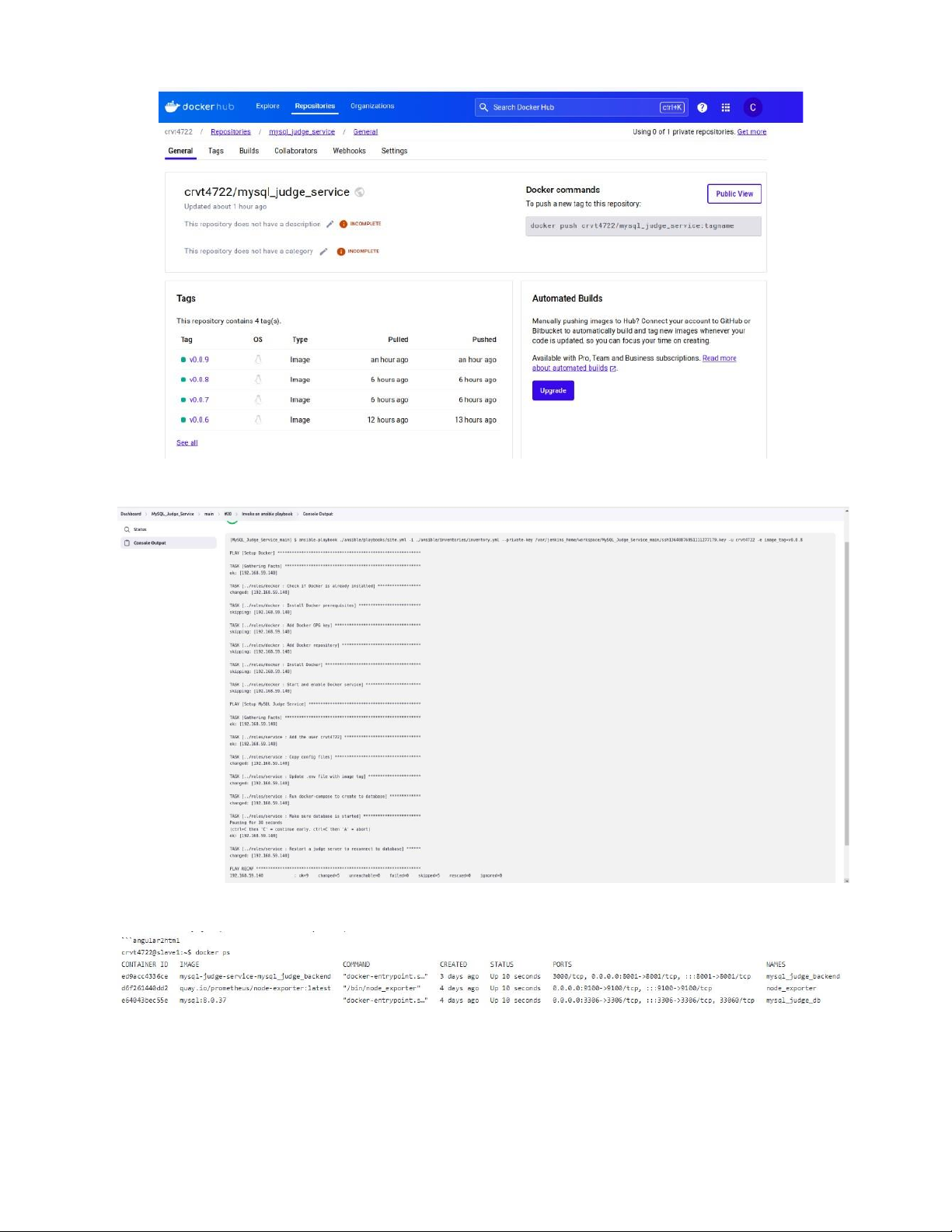Click 'mysql_judge_db' in the NAMES column
This screenshot has height=1232, width=952.
coord(793,1000)
